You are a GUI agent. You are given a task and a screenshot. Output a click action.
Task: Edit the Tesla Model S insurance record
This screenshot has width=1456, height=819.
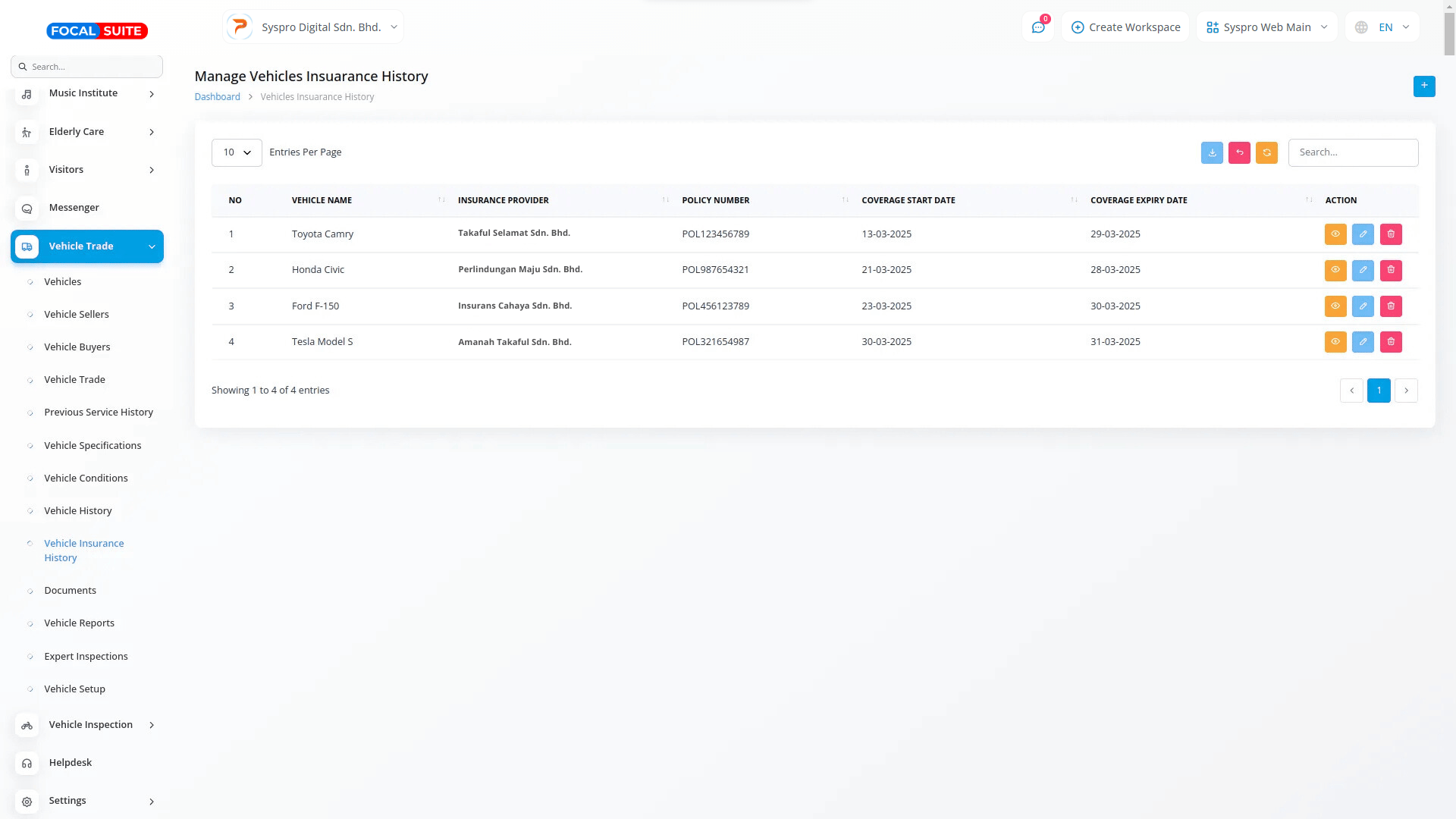[x=1363, y=342]
